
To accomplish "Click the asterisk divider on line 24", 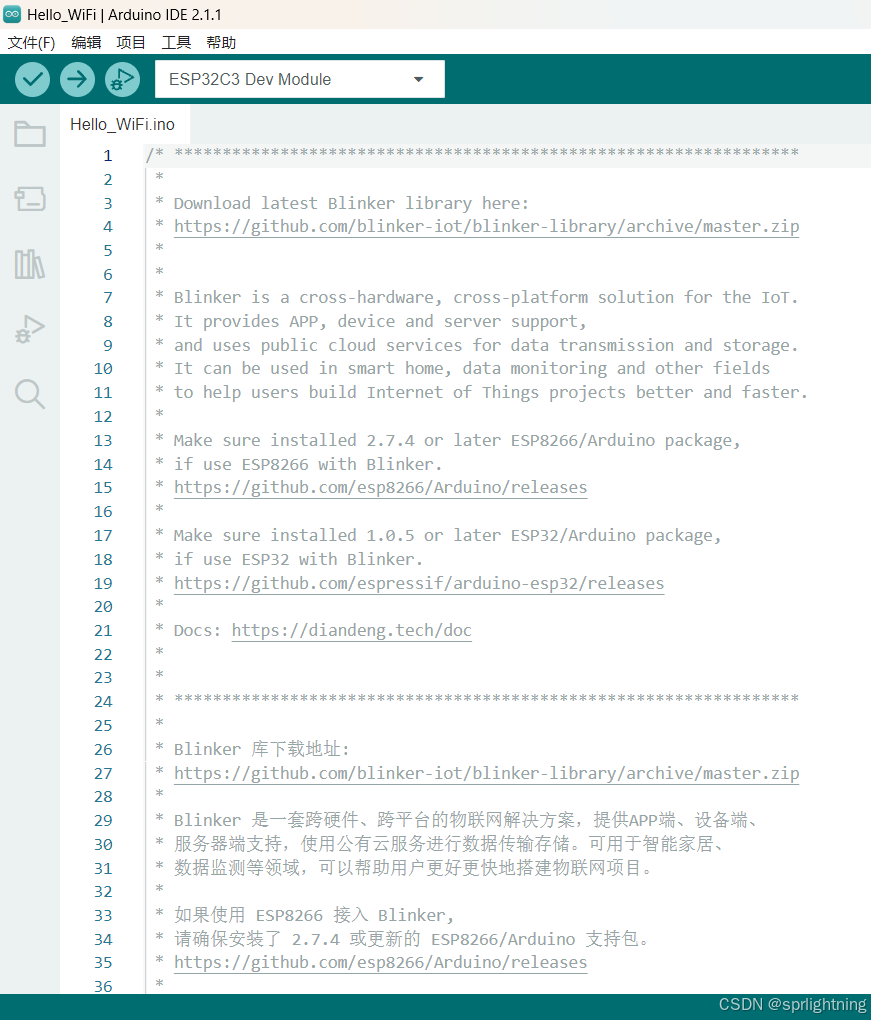I will [487, 699].
